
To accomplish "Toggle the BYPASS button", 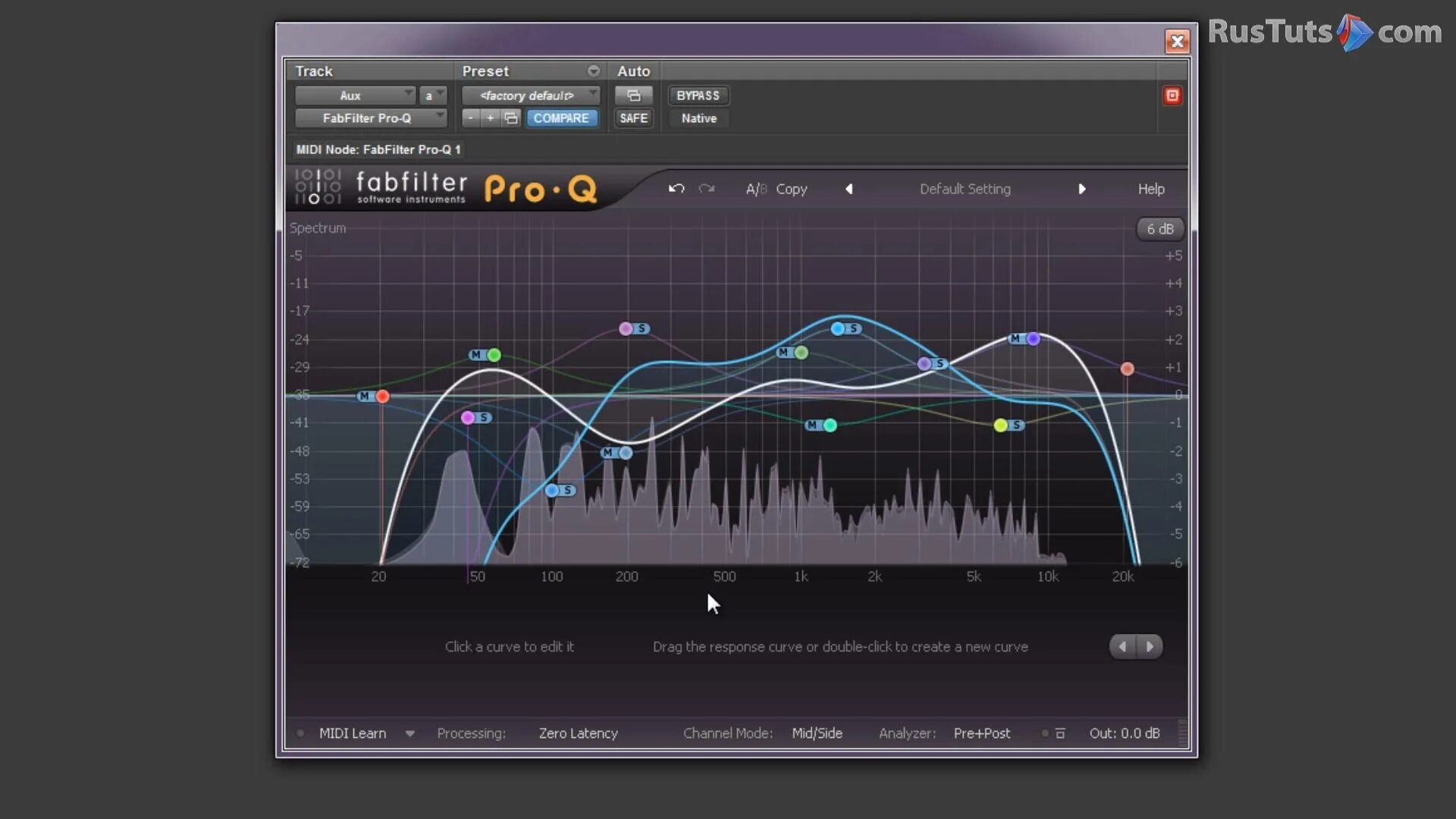I will coord(698,96).
